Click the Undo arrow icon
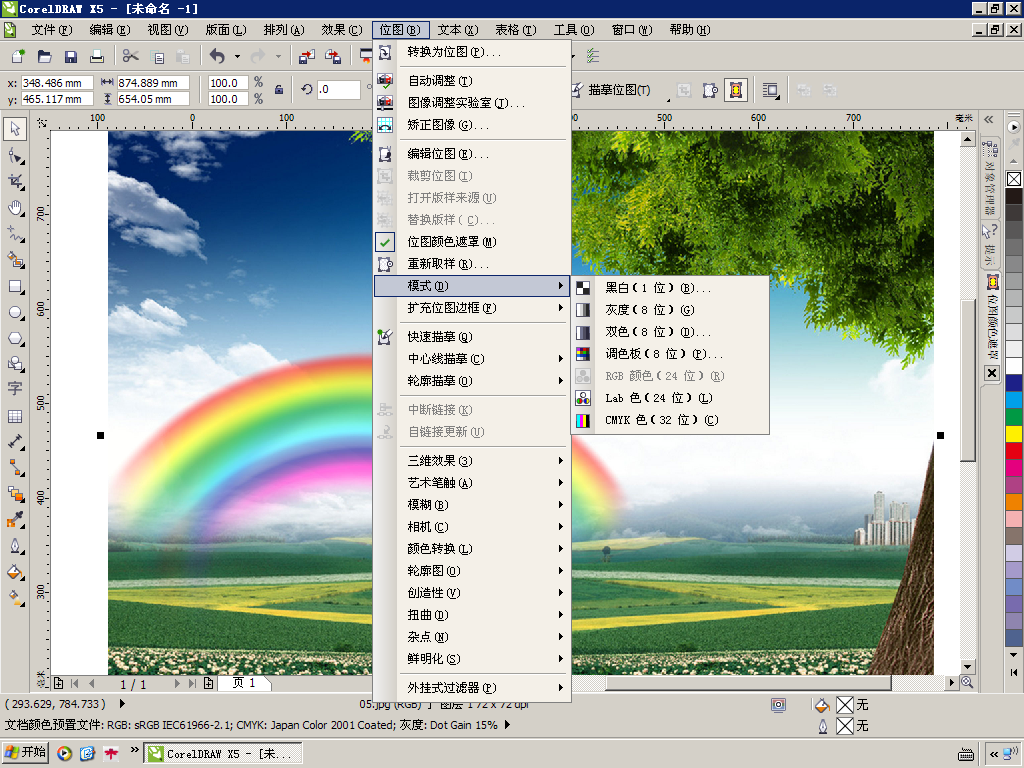This screenshot has height=768, width=1024. [217, 57]
